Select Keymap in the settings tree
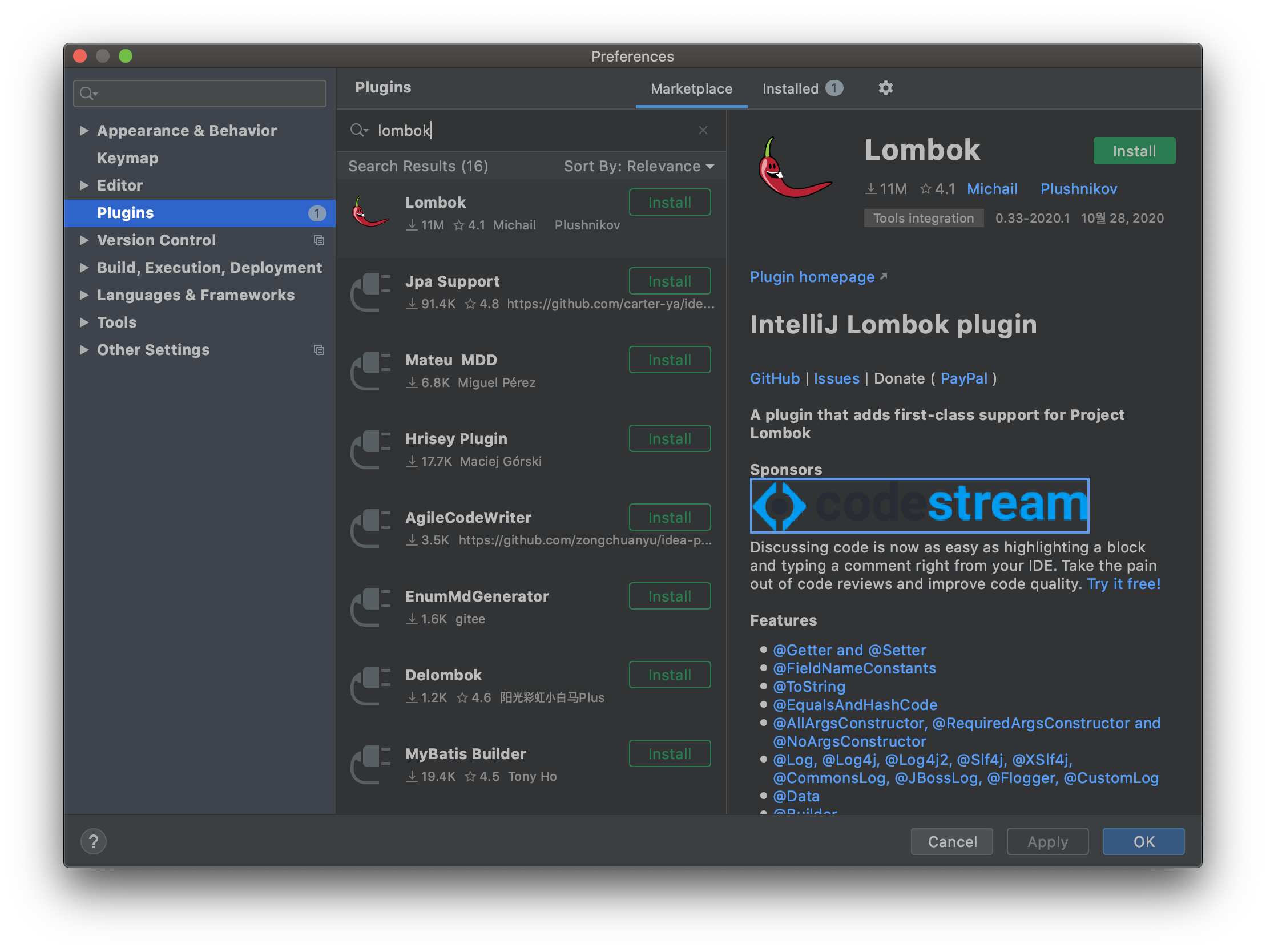1266x952 pixels. point(128,158)
